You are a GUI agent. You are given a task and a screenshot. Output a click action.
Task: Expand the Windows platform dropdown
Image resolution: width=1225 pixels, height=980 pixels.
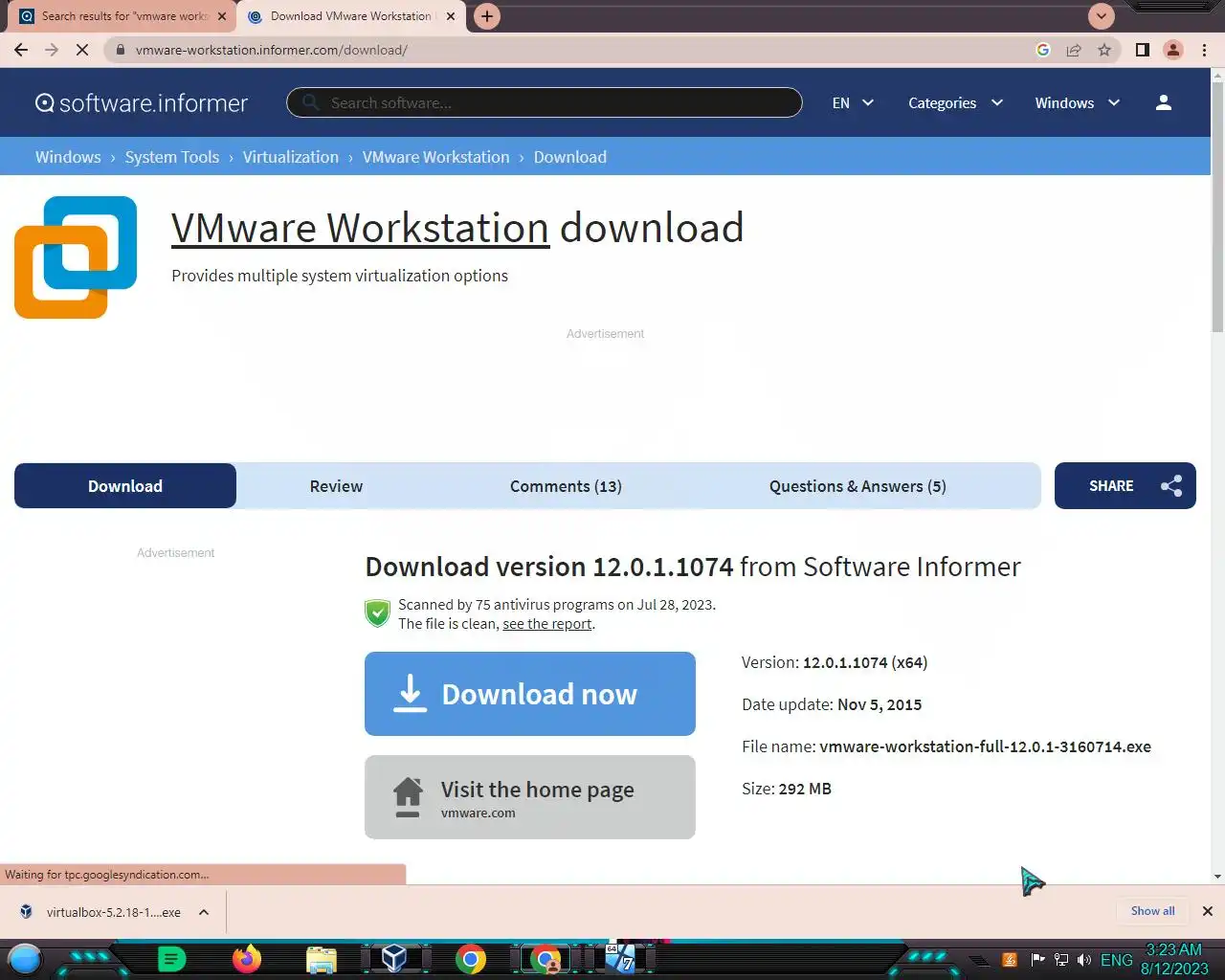[x=1077, y=102]
